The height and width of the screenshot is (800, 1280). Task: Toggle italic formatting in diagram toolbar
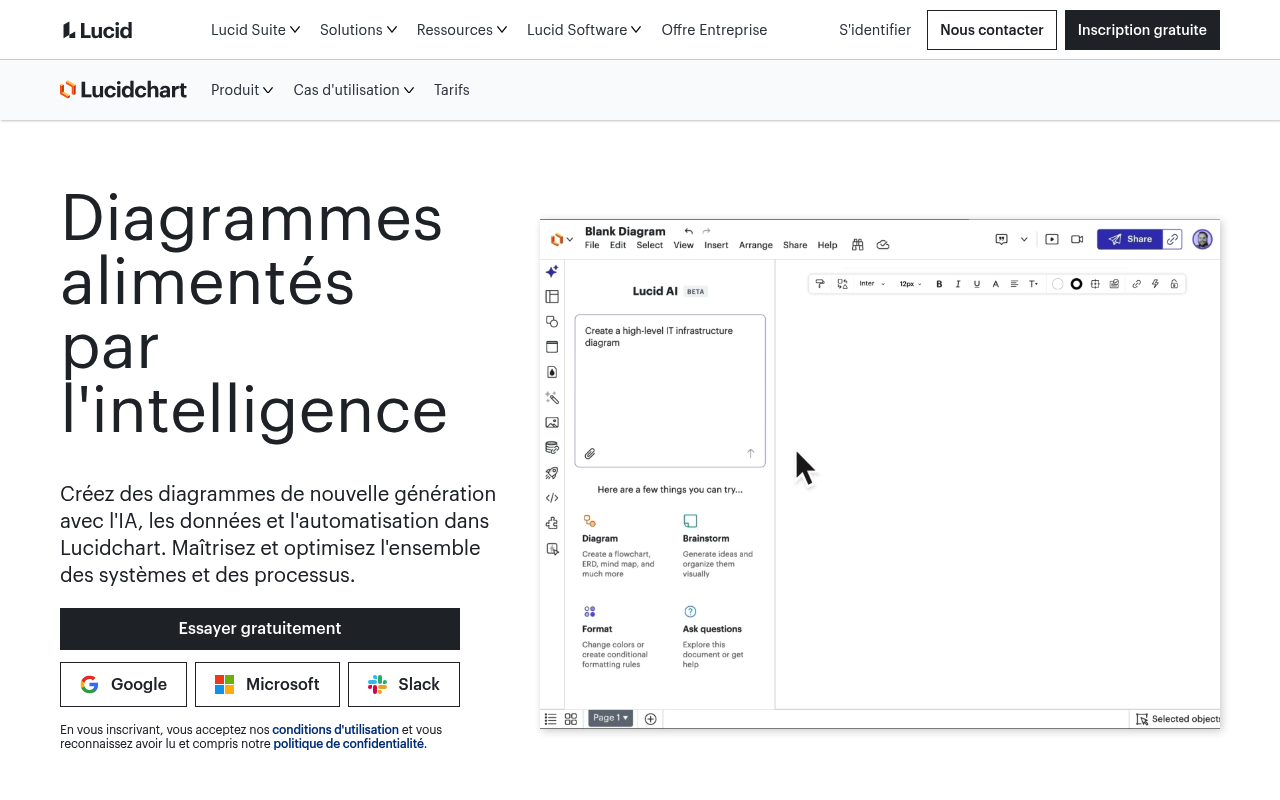point(958,284)
